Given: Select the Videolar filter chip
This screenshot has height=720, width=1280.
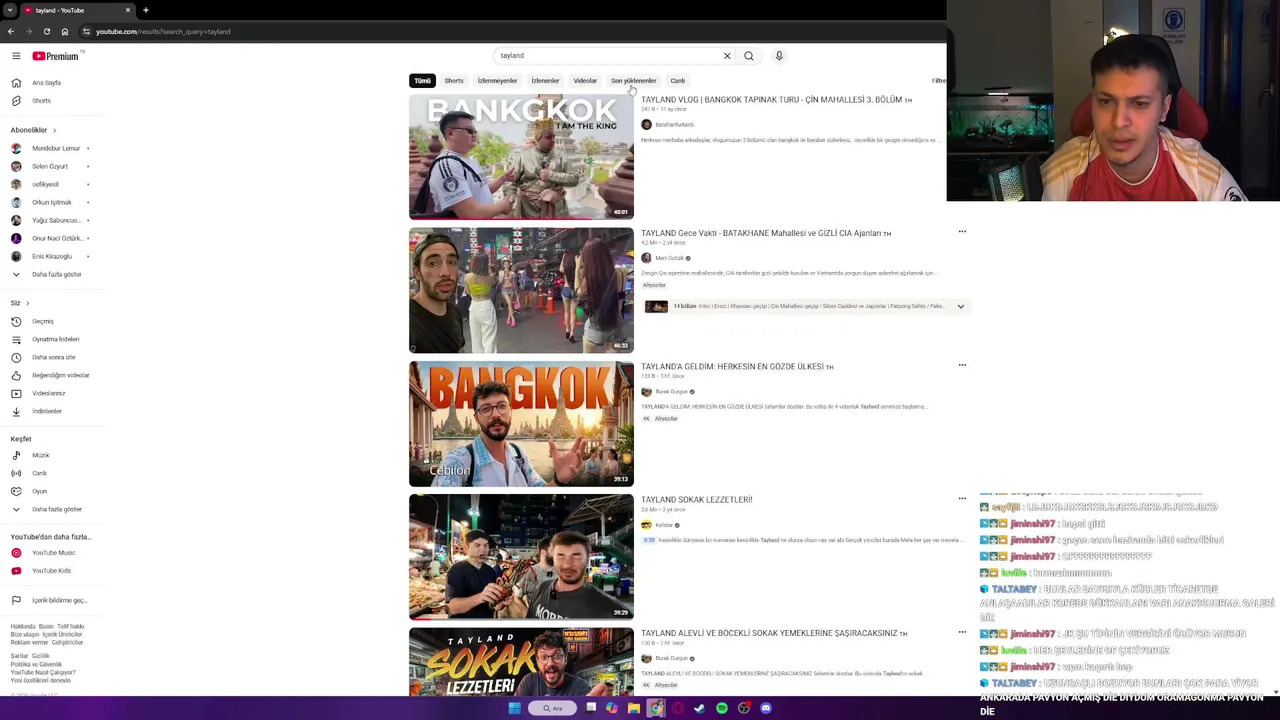Looking at the screenshot, I should click(x=585, y=81).
